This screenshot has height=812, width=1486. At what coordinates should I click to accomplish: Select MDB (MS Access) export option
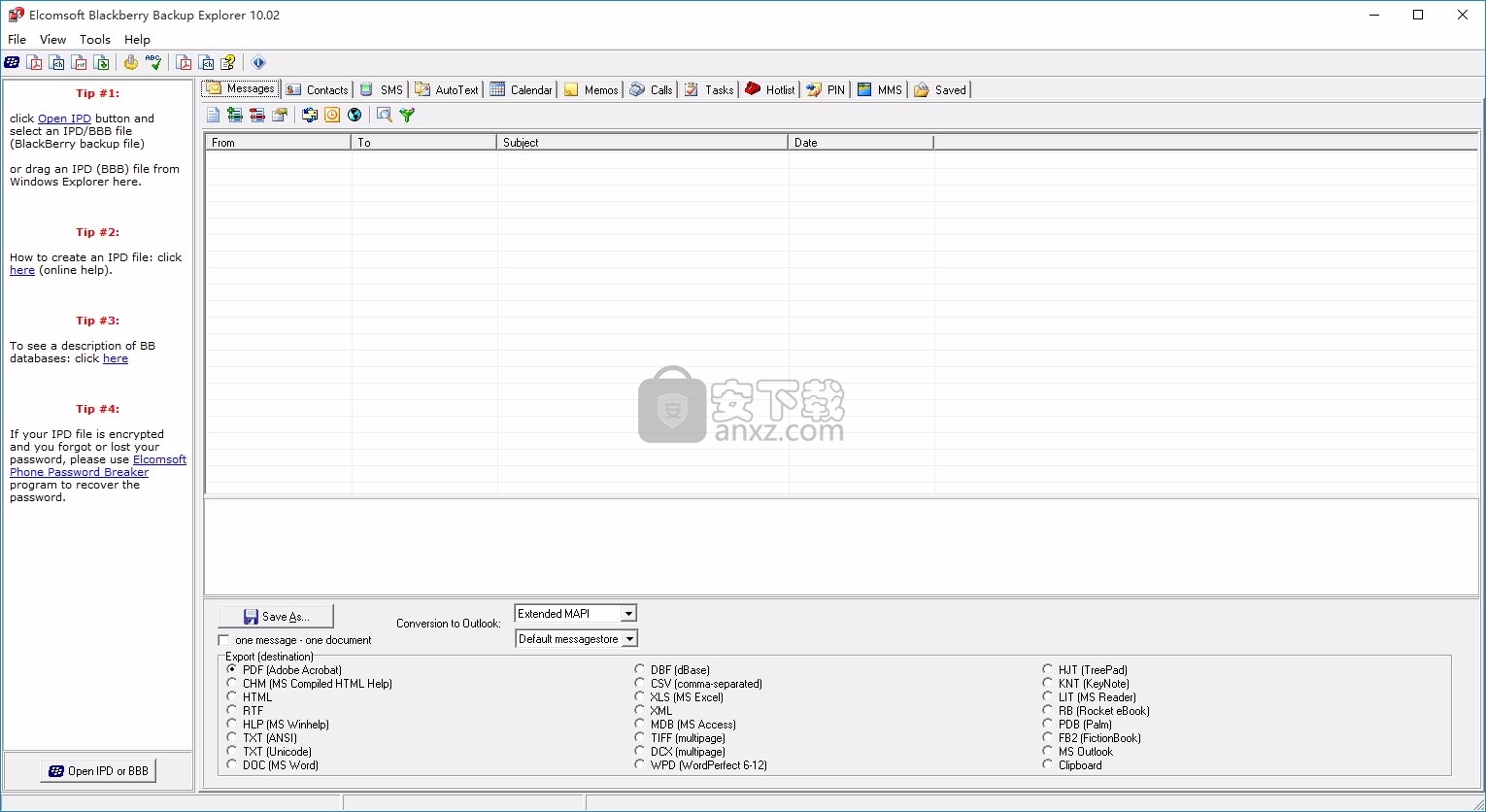pyautogui.click(x=640, y=724)
